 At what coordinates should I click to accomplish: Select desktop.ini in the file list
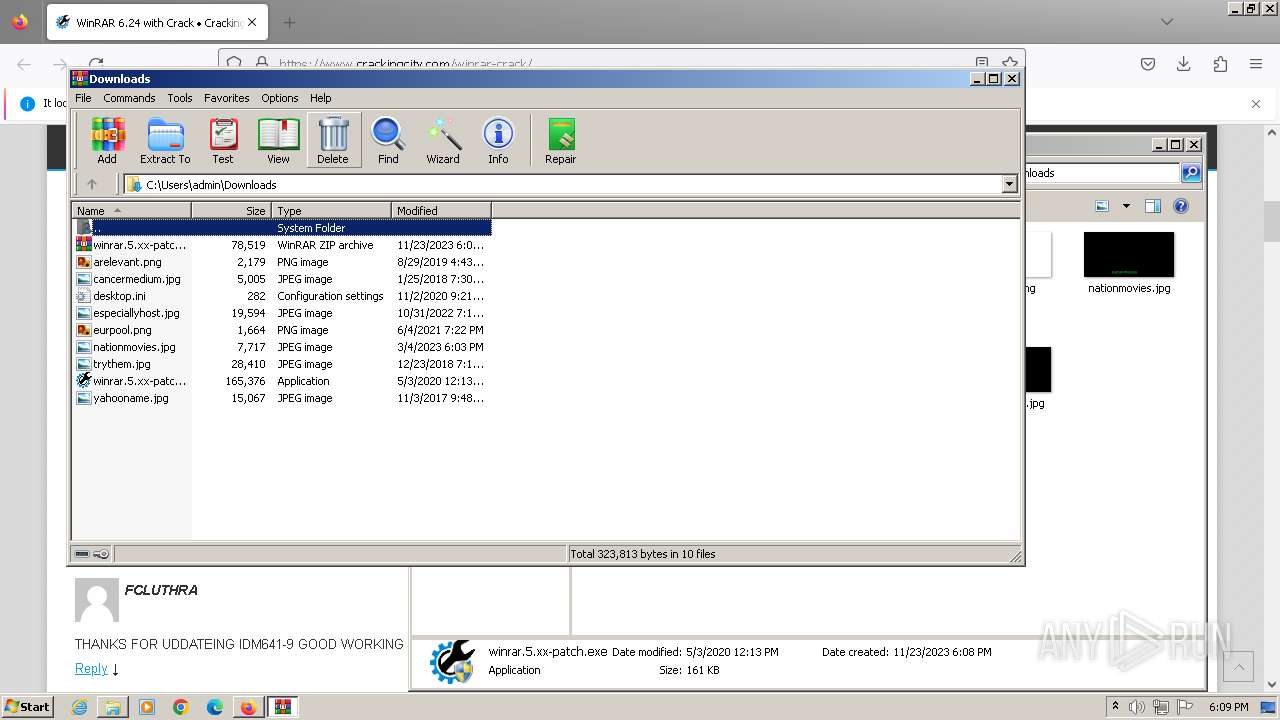pos(283,296)
